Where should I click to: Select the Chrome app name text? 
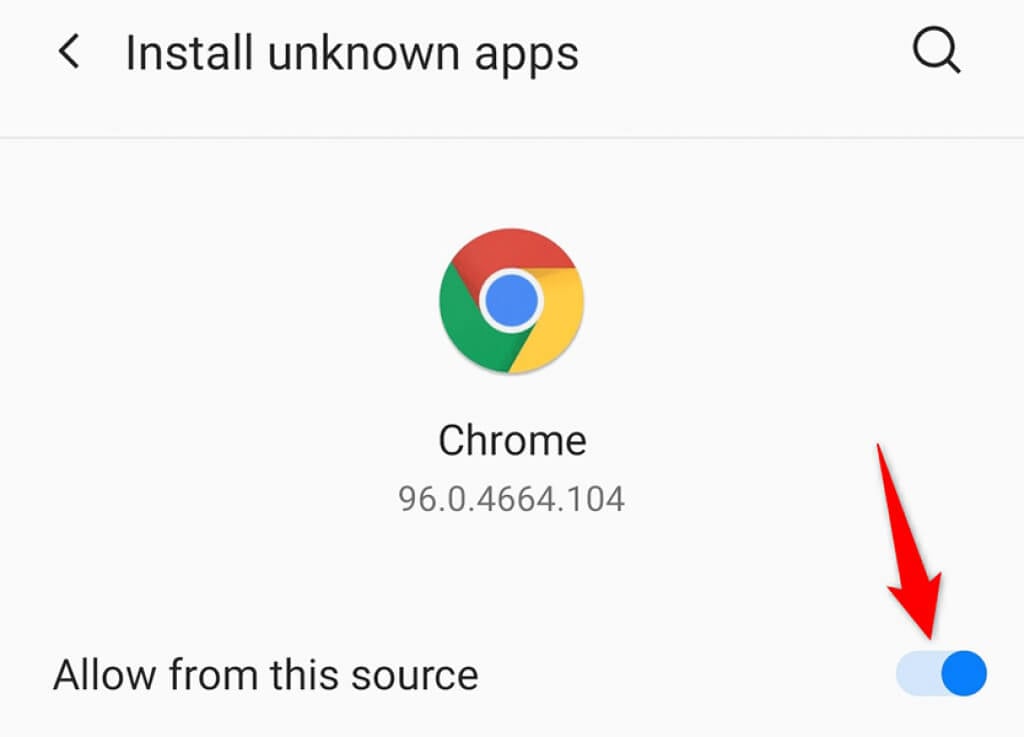(512, 440)
